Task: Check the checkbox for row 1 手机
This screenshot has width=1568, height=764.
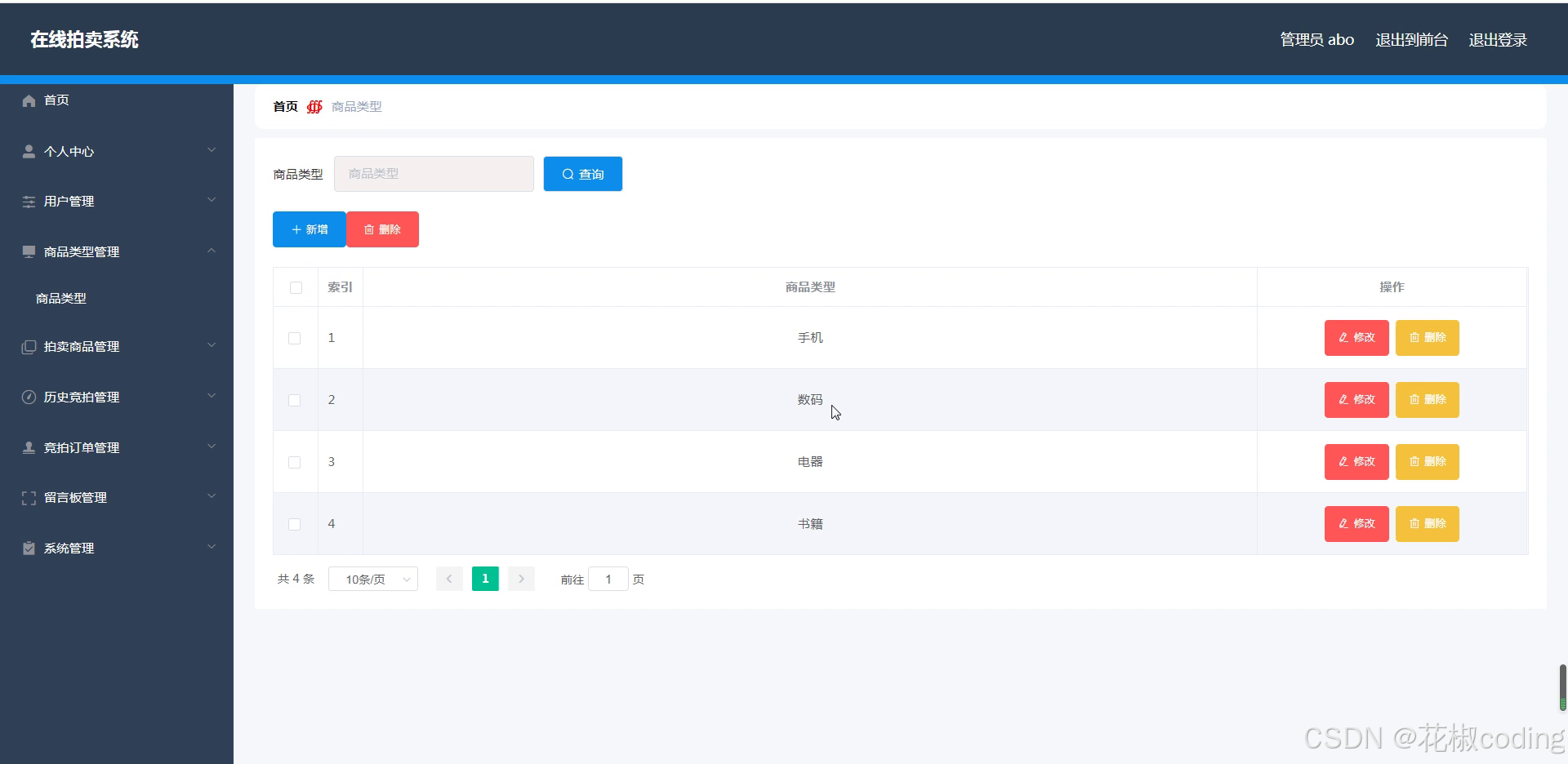Action: (x=294, y=338)
